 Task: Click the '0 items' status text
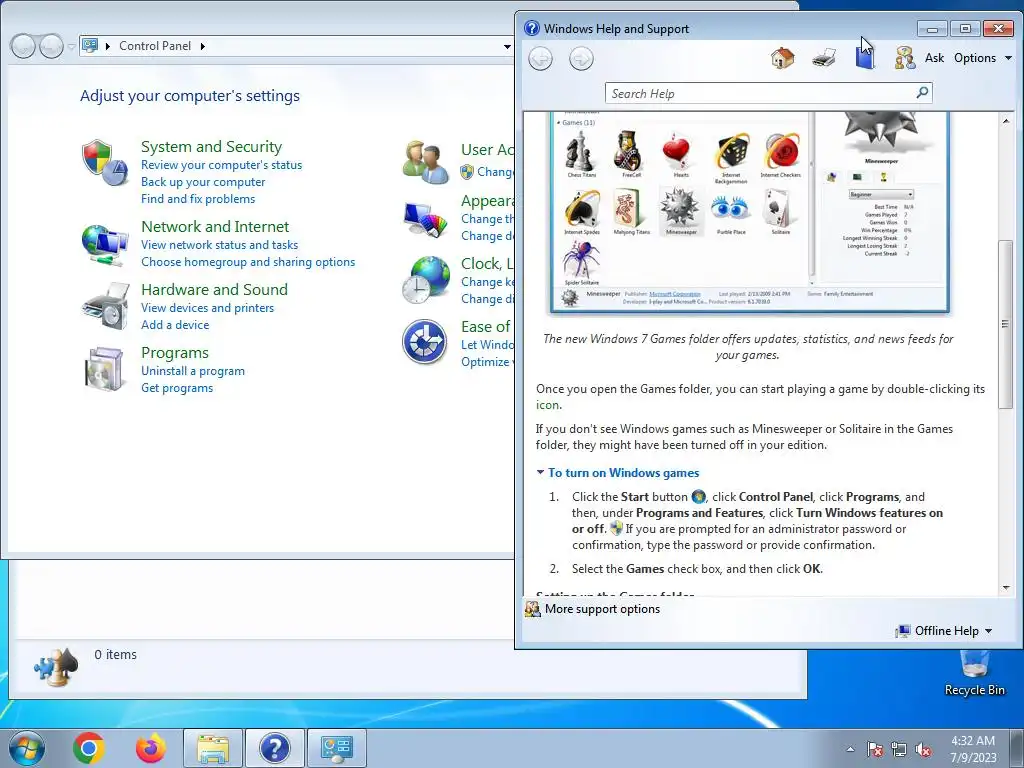tap(116, 654)
